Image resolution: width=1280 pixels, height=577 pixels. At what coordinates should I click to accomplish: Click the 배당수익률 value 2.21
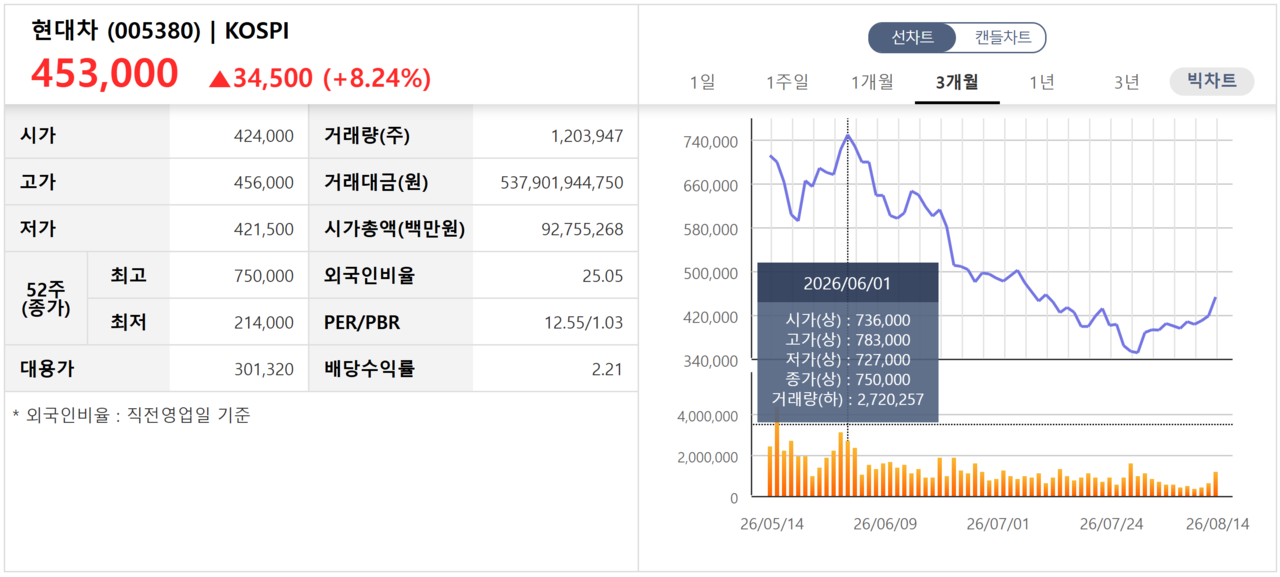(x=608, y=369)
